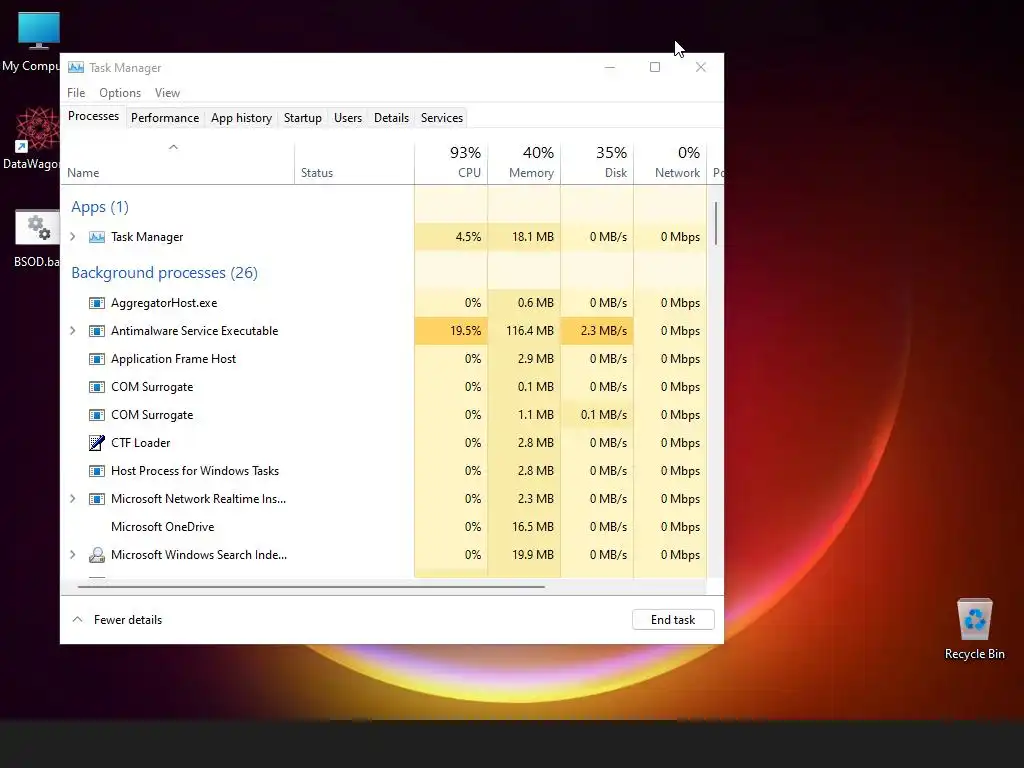Click the 19.9 MB memory value for Search Indexer
1024x768 pixels.
tap(532, 555)
